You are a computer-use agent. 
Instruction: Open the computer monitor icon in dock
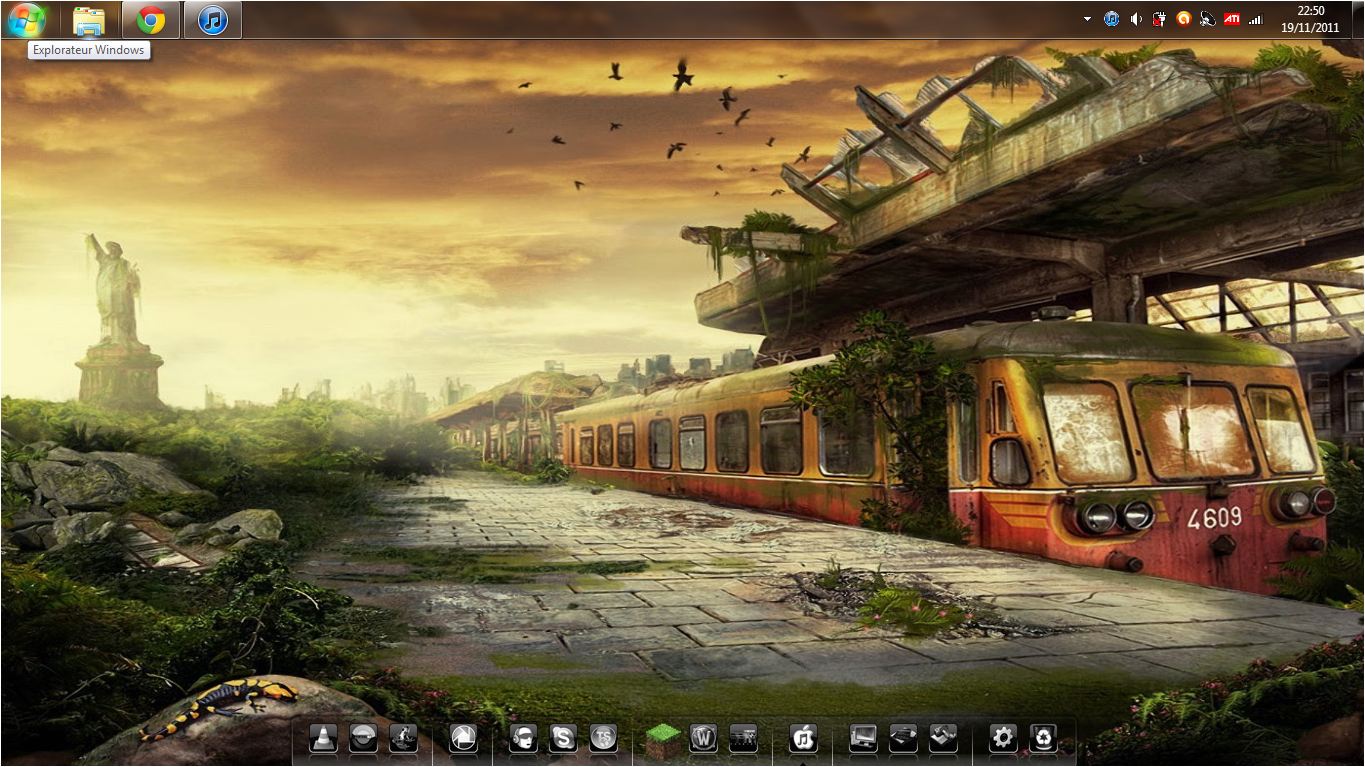click(863, 738)
